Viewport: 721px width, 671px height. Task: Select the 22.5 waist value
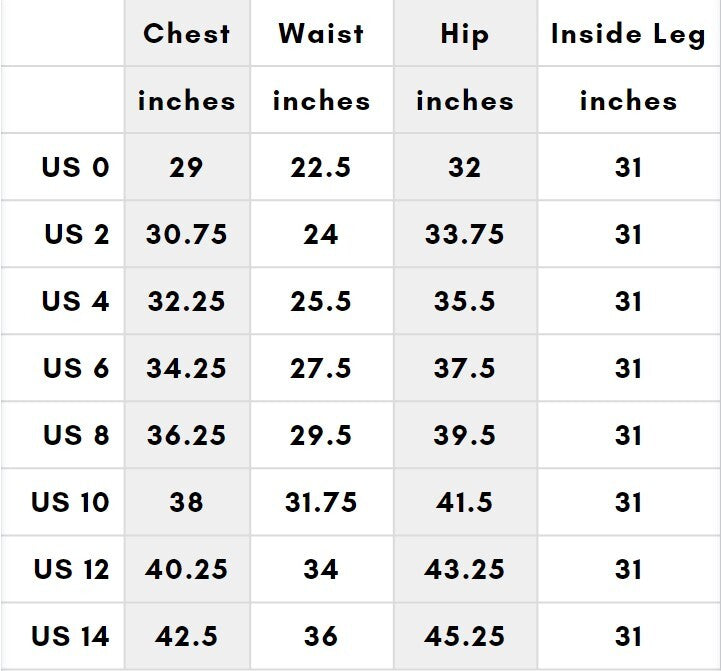pyautogui.click(x=321, y=167)
